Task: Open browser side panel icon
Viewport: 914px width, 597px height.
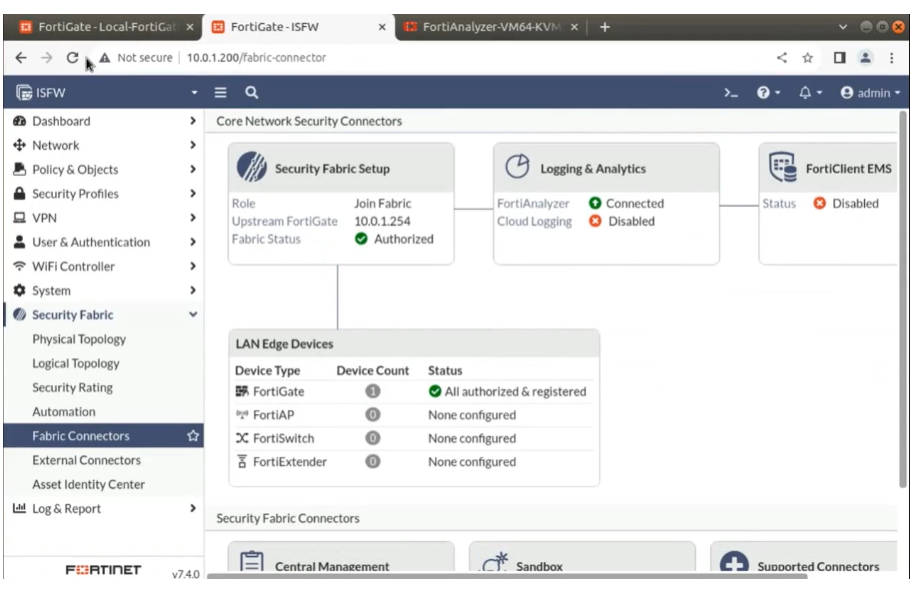Action: pos(839,58)
